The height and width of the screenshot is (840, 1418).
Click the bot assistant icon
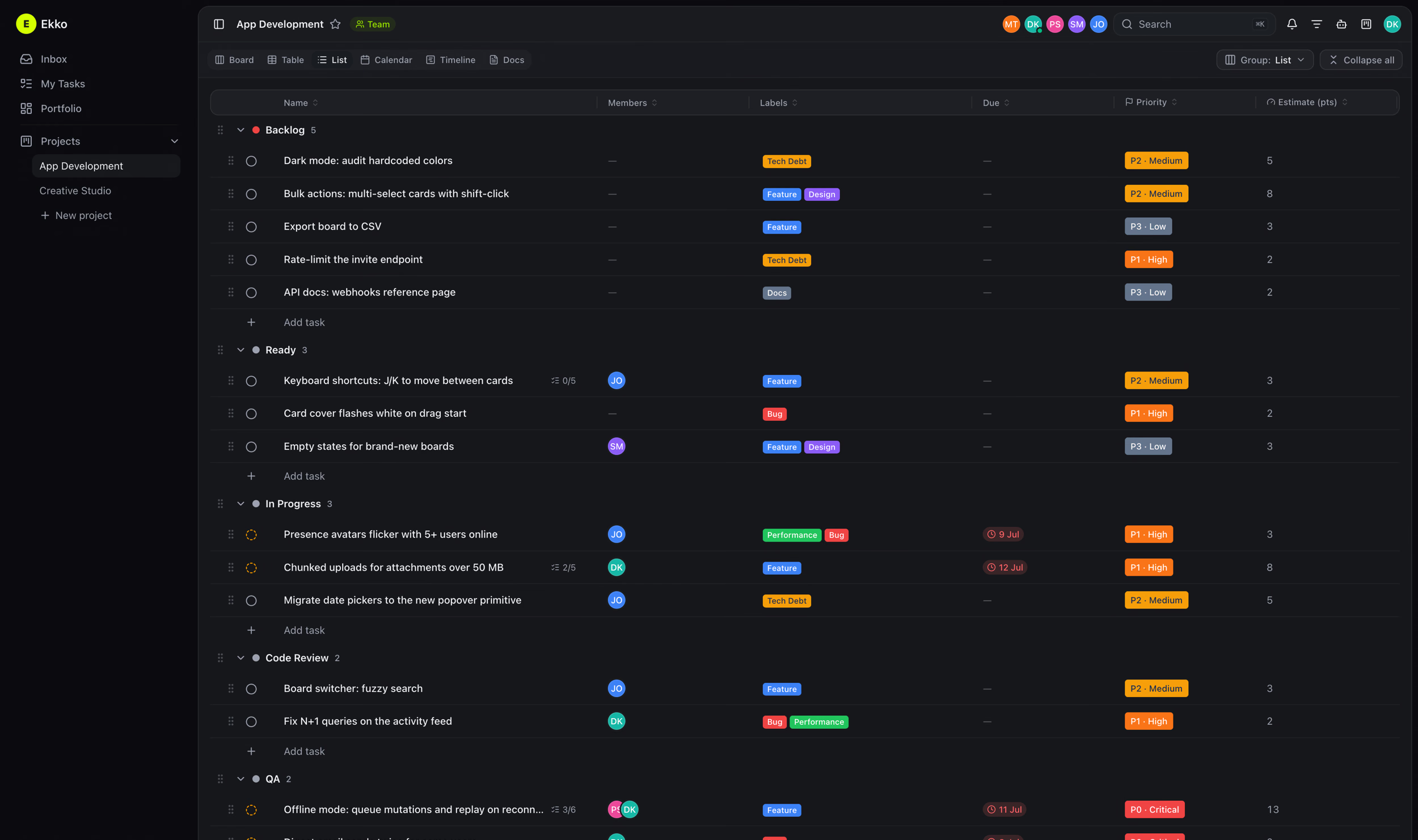(1341, 24)
